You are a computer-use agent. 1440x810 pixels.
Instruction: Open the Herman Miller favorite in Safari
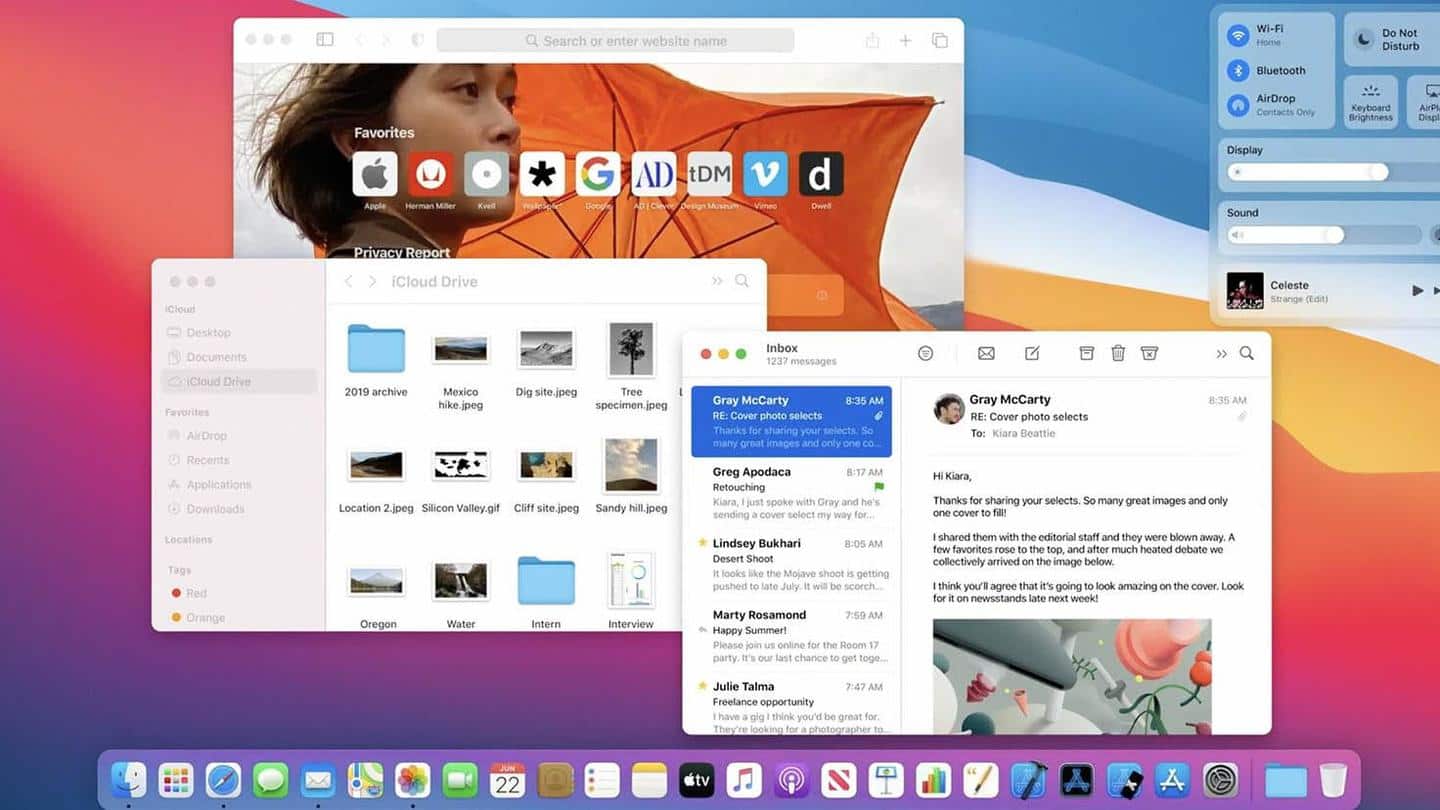pyautogui.click(x=431, y=175)
